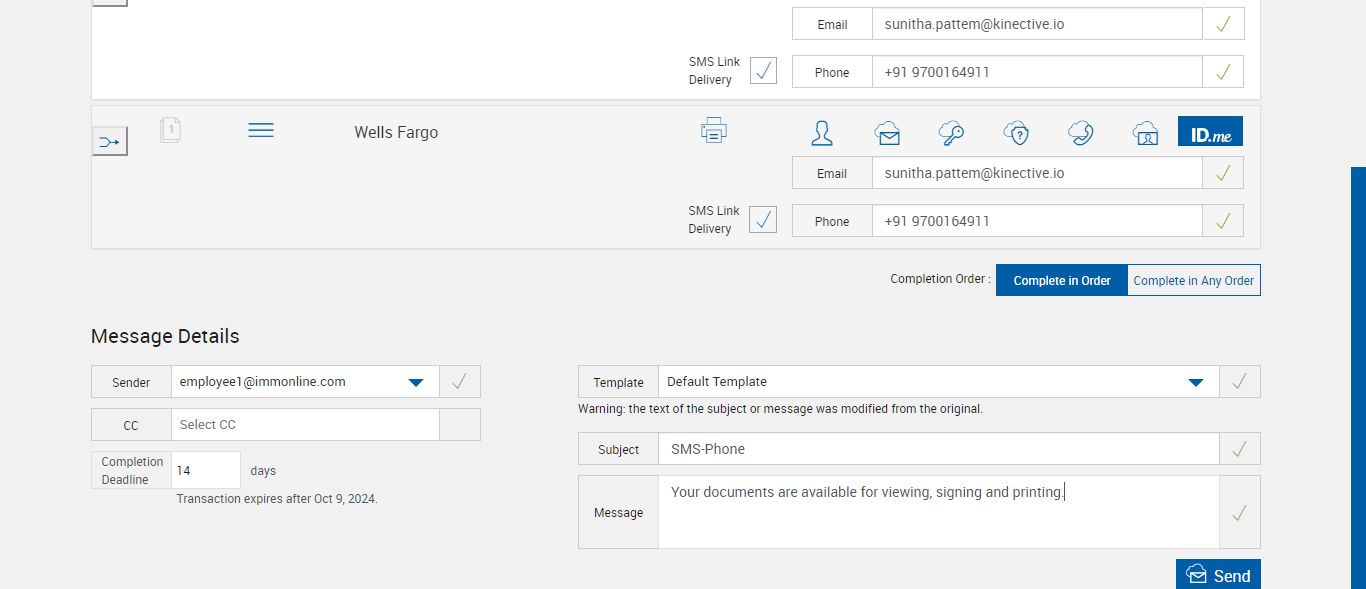Click into the Subject input field

(x=938, y=450)
